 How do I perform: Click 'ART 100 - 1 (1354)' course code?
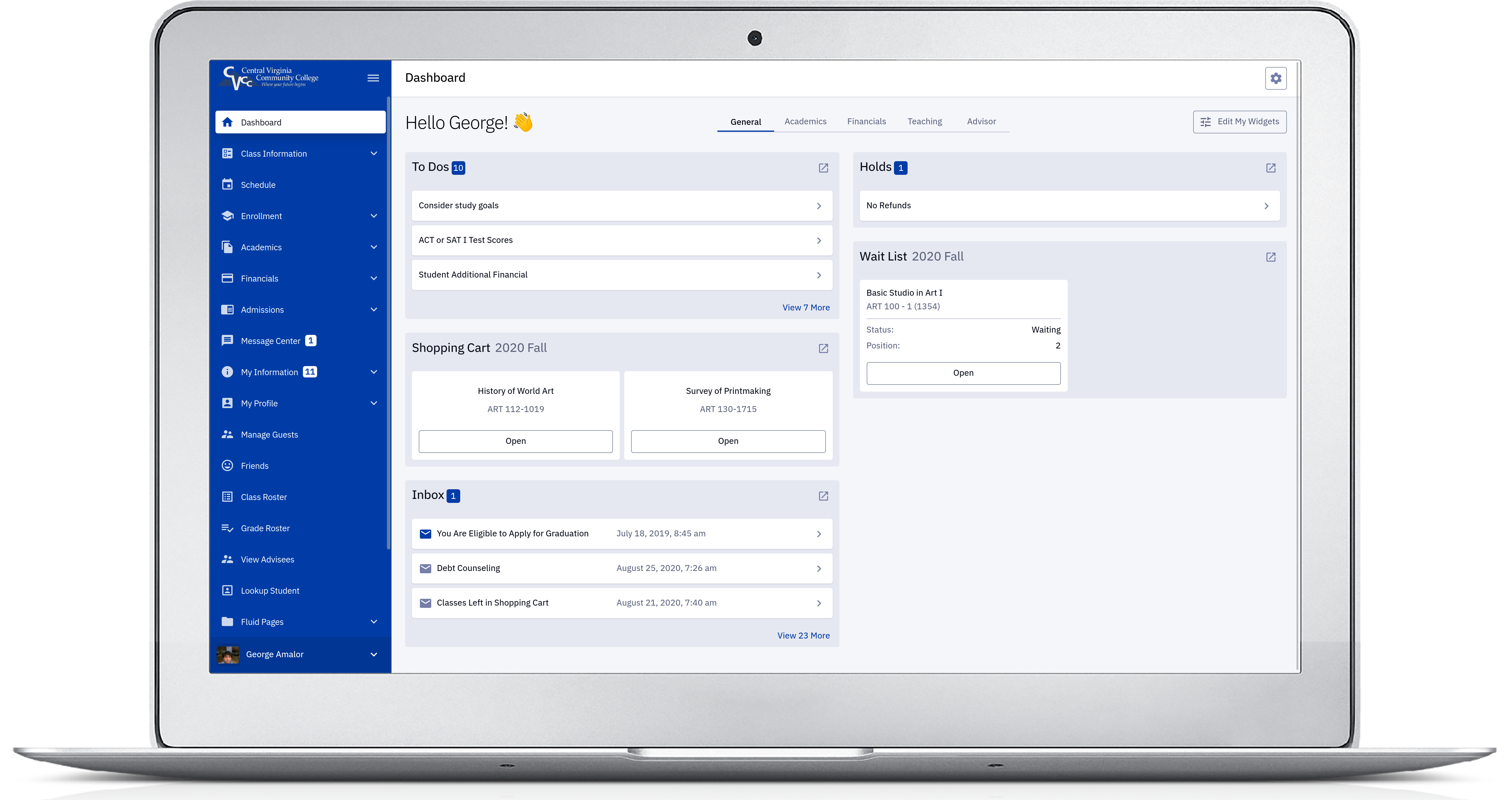903,306
